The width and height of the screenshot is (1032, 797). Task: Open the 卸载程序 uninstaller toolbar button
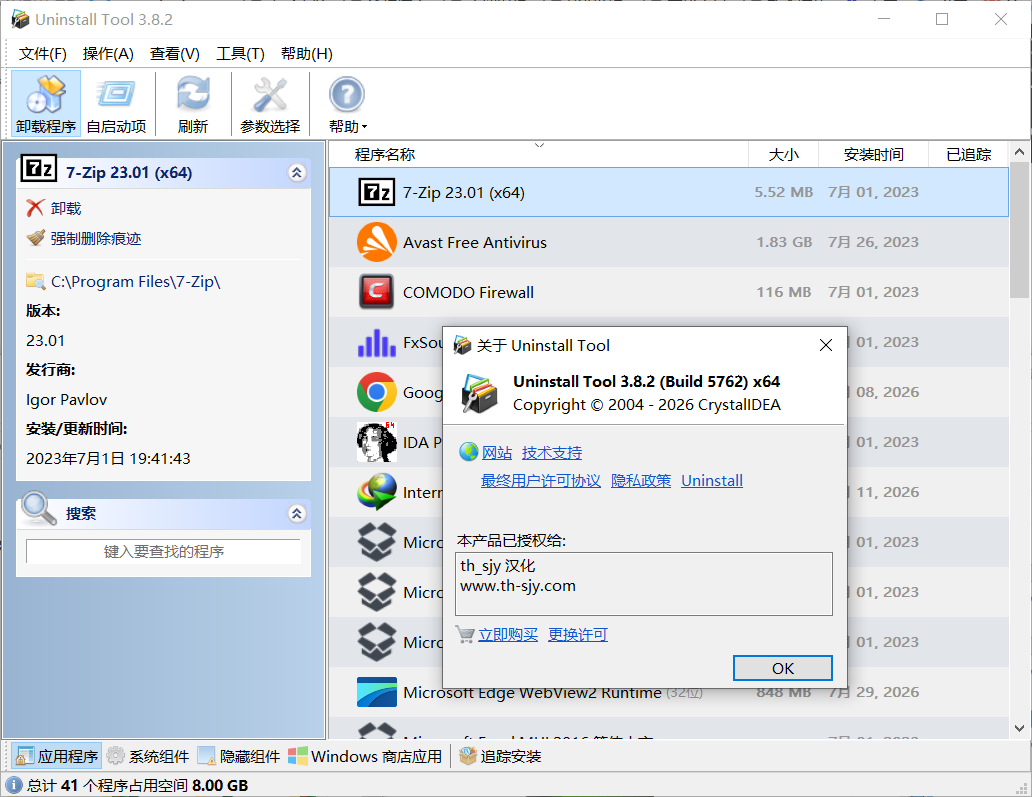click(46, 104)
